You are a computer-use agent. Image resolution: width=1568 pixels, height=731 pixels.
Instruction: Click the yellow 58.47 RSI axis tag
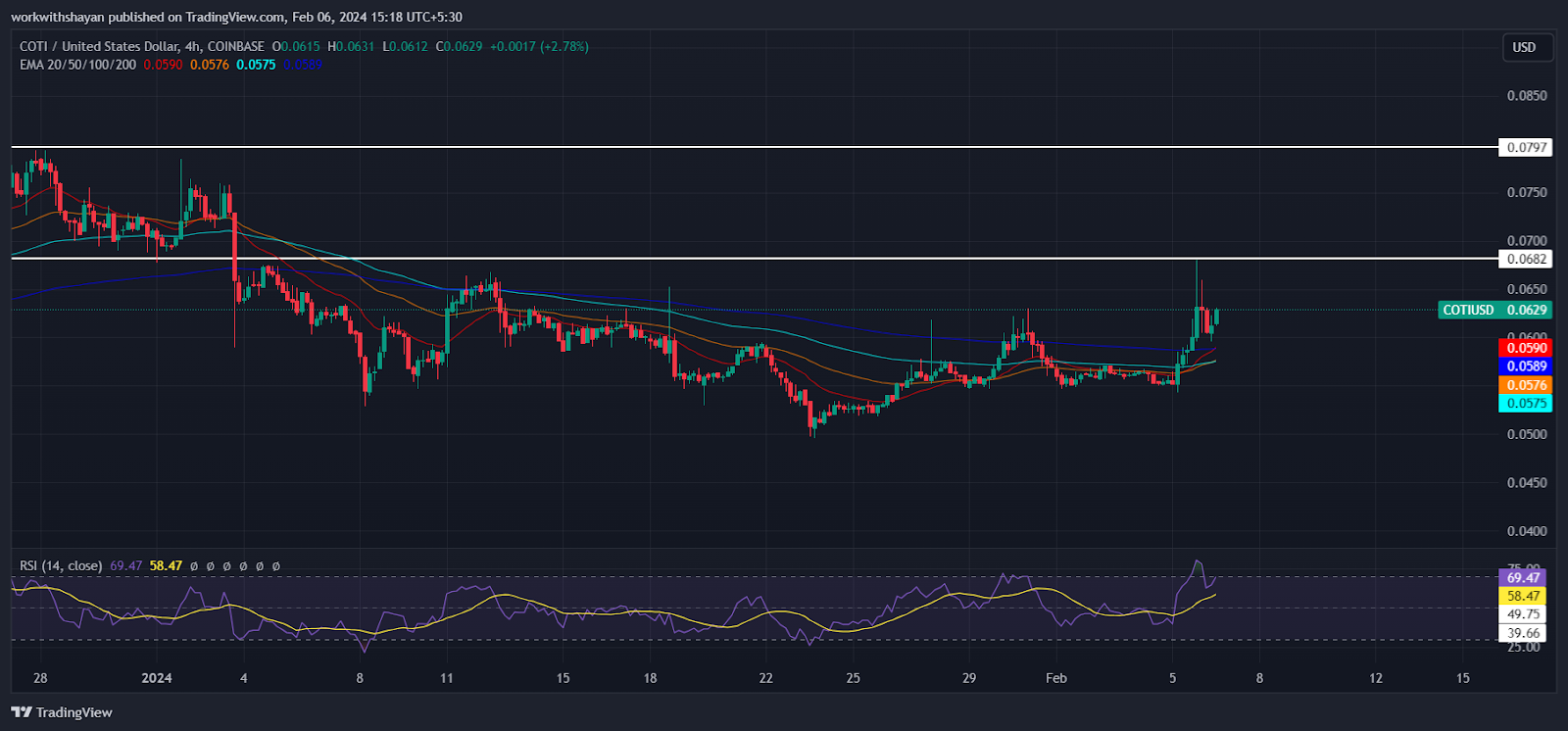pyautogui.click(x=1523, y=596)
